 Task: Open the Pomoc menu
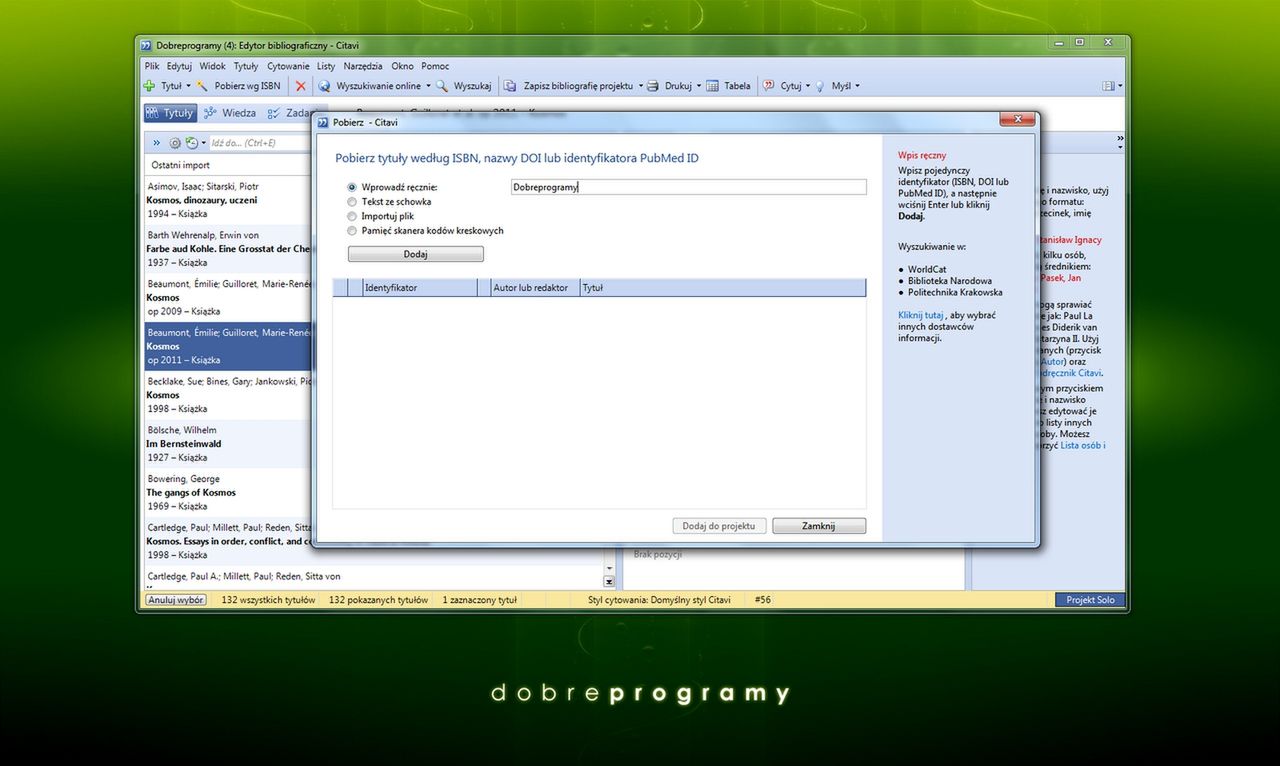tap(435, 66)
